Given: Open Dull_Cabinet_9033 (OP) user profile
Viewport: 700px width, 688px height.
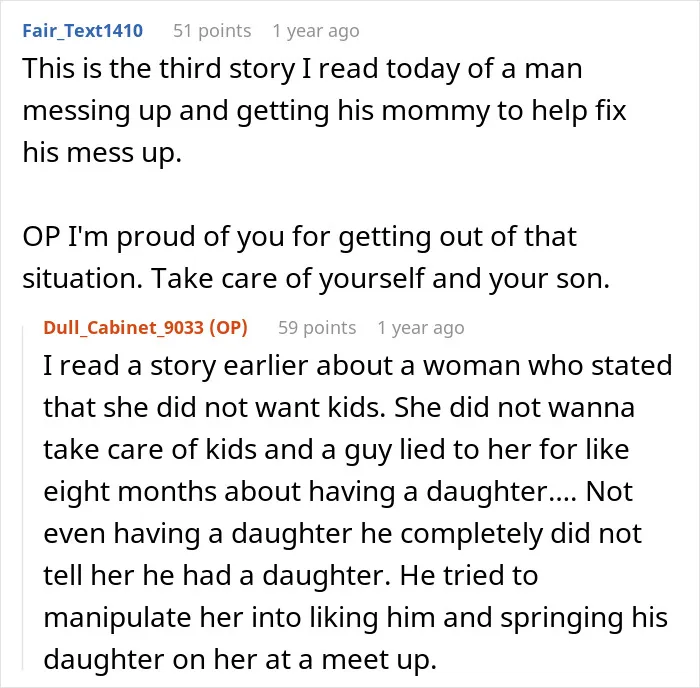Looking at the screenshot, I should [146, 328].
